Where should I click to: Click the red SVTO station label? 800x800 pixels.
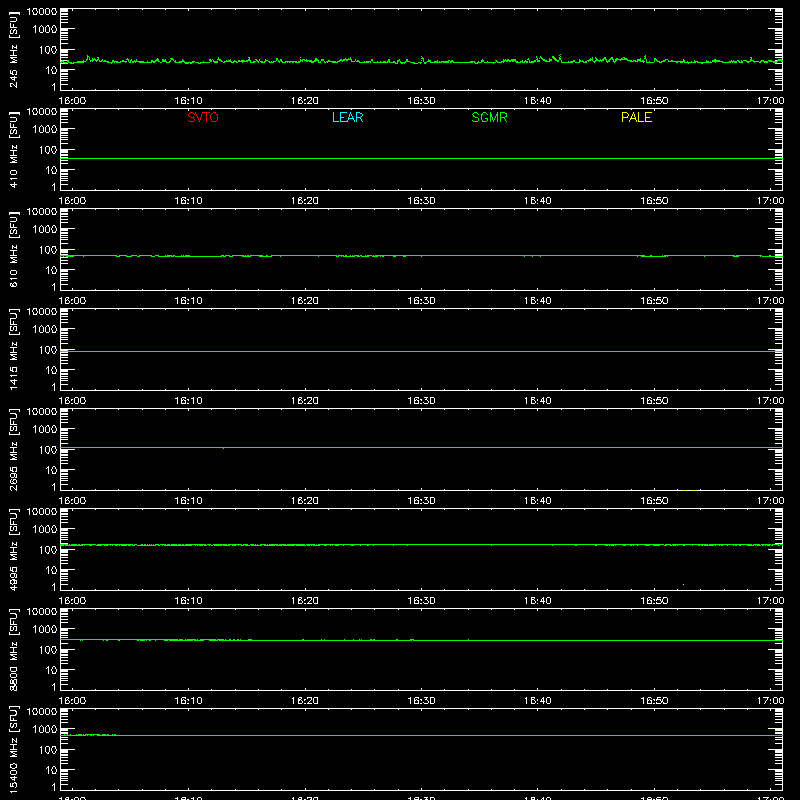click(x=203, y=117)
